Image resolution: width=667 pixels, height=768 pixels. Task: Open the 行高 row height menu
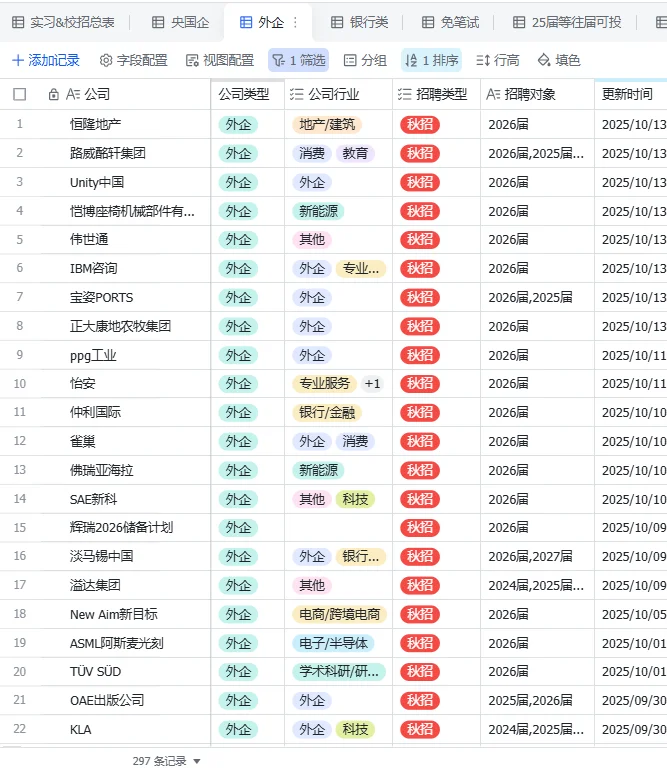click(498, 60)
